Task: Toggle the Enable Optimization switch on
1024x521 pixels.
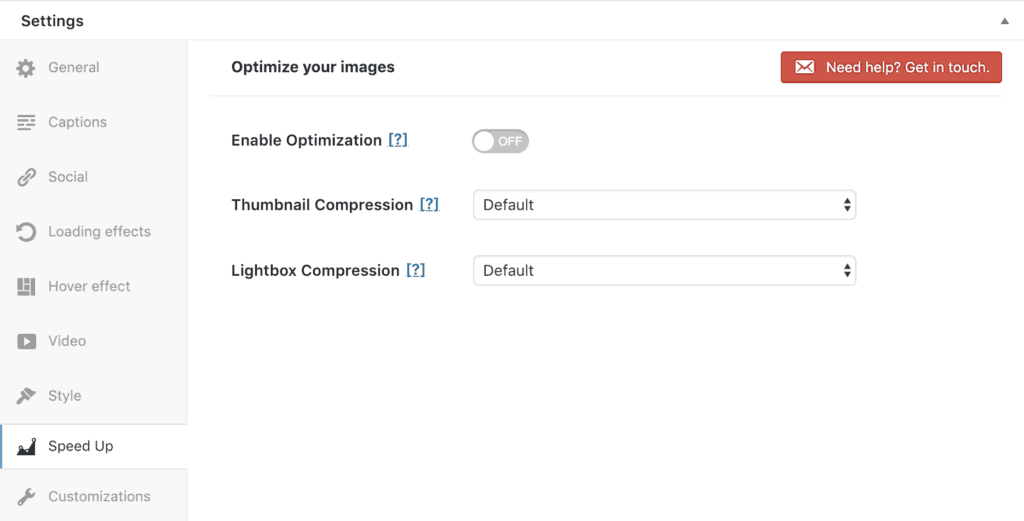Action: (x=500, y=141)
